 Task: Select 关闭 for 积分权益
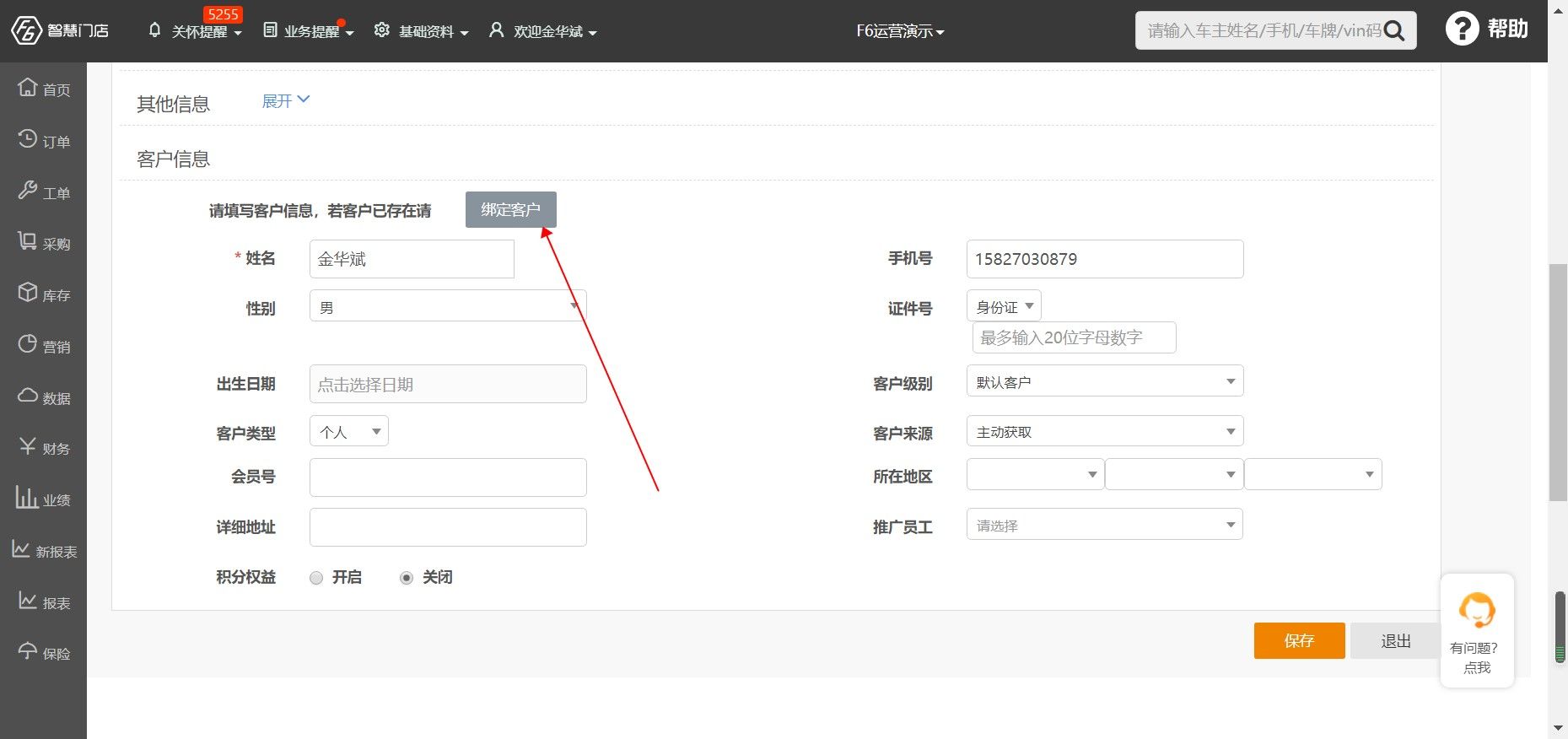tap(407, 578)
